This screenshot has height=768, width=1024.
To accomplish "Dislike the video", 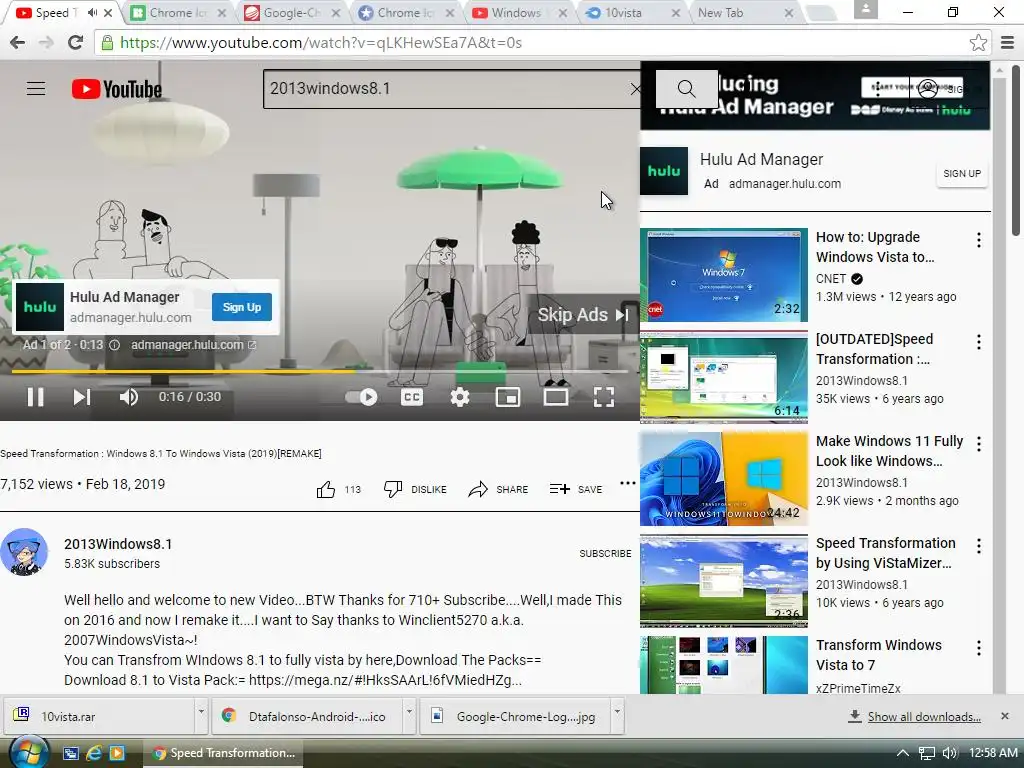I will [x=415, y=489].
